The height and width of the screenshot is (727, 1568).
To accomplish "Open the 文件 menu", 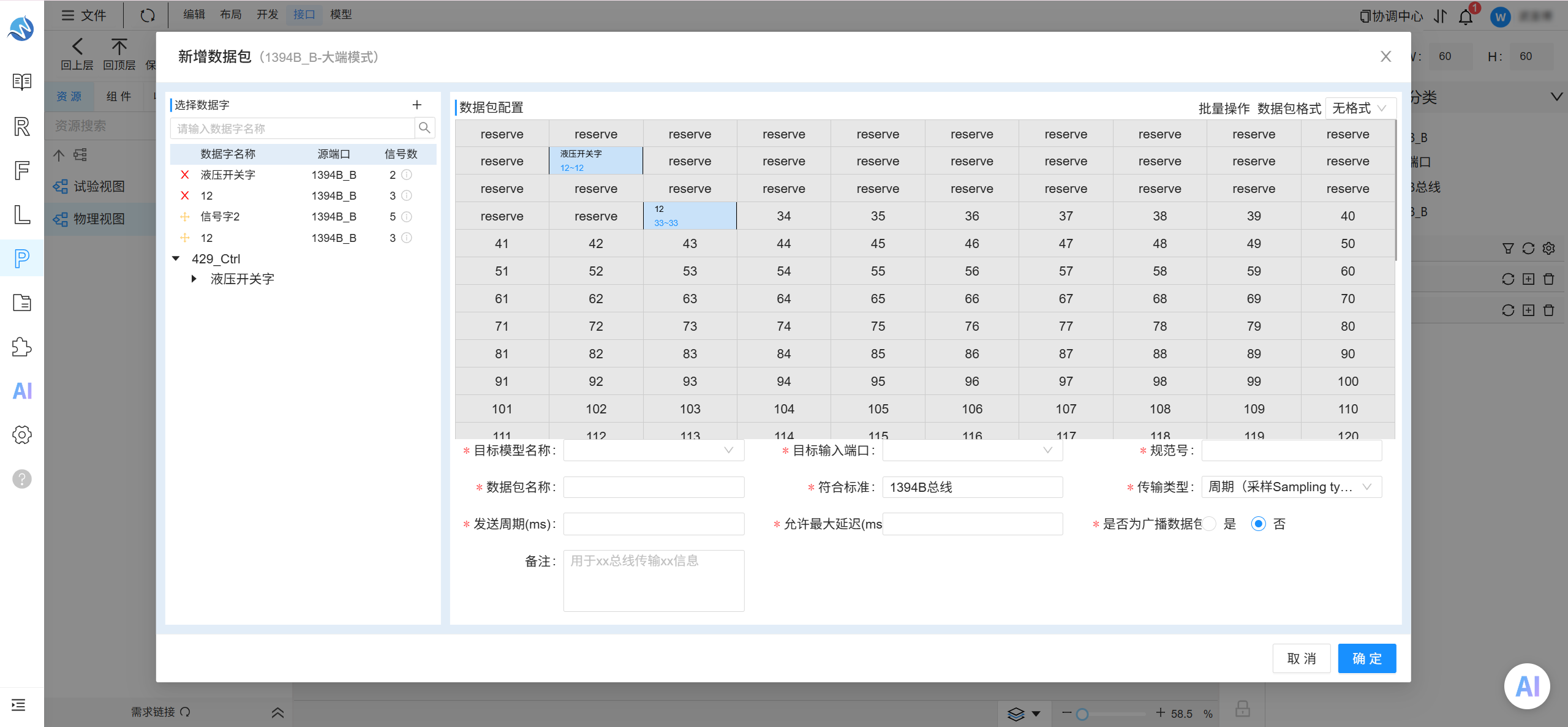I will tap(85, 15).
